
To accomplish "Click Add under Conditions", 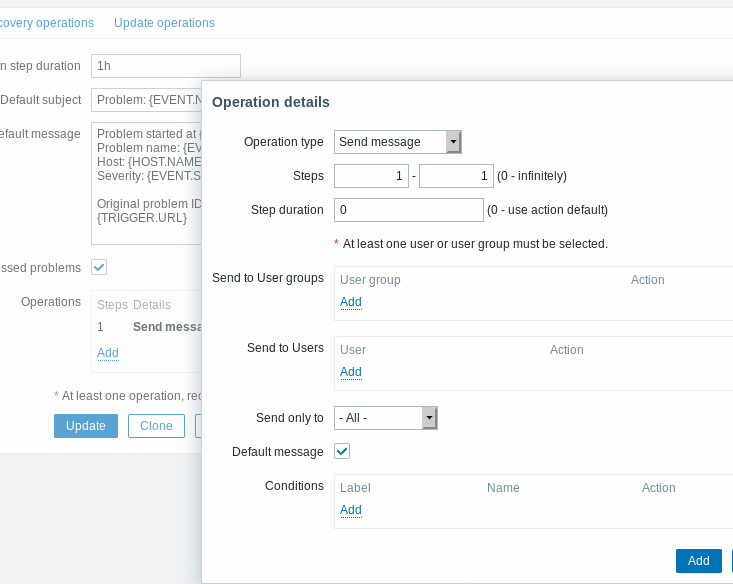I will (x=351, y=510).
